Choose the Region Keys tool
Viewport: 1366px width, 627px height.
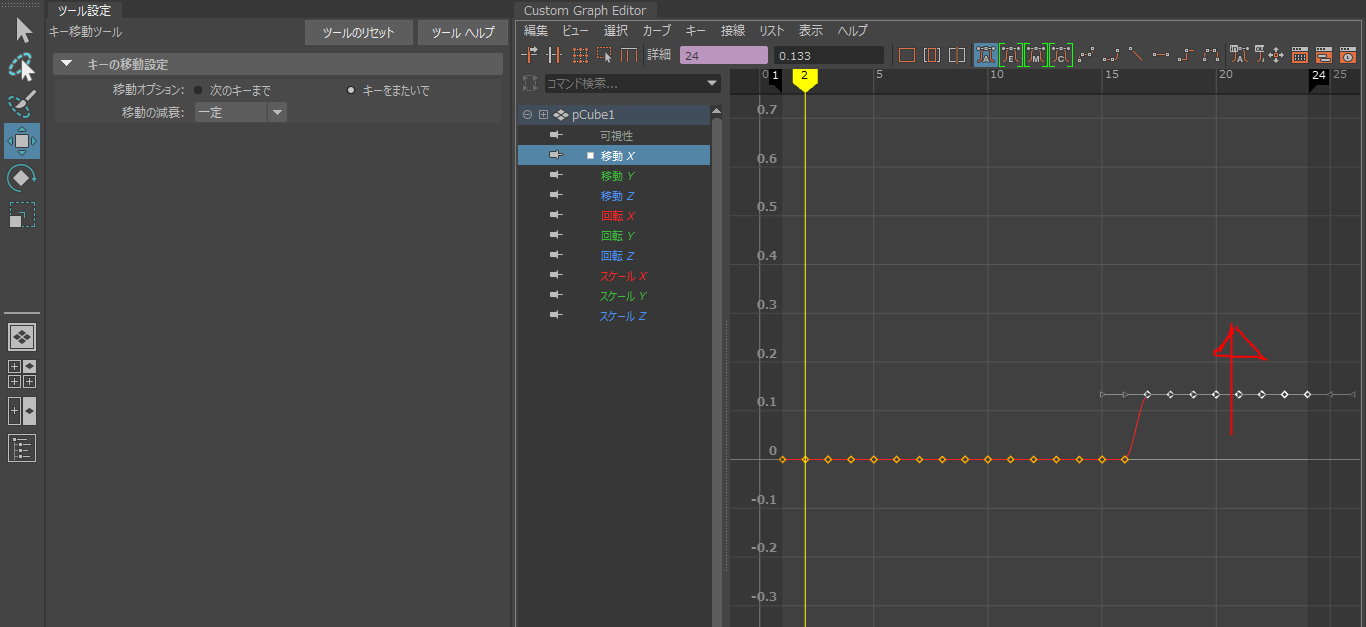click(604, 55)
